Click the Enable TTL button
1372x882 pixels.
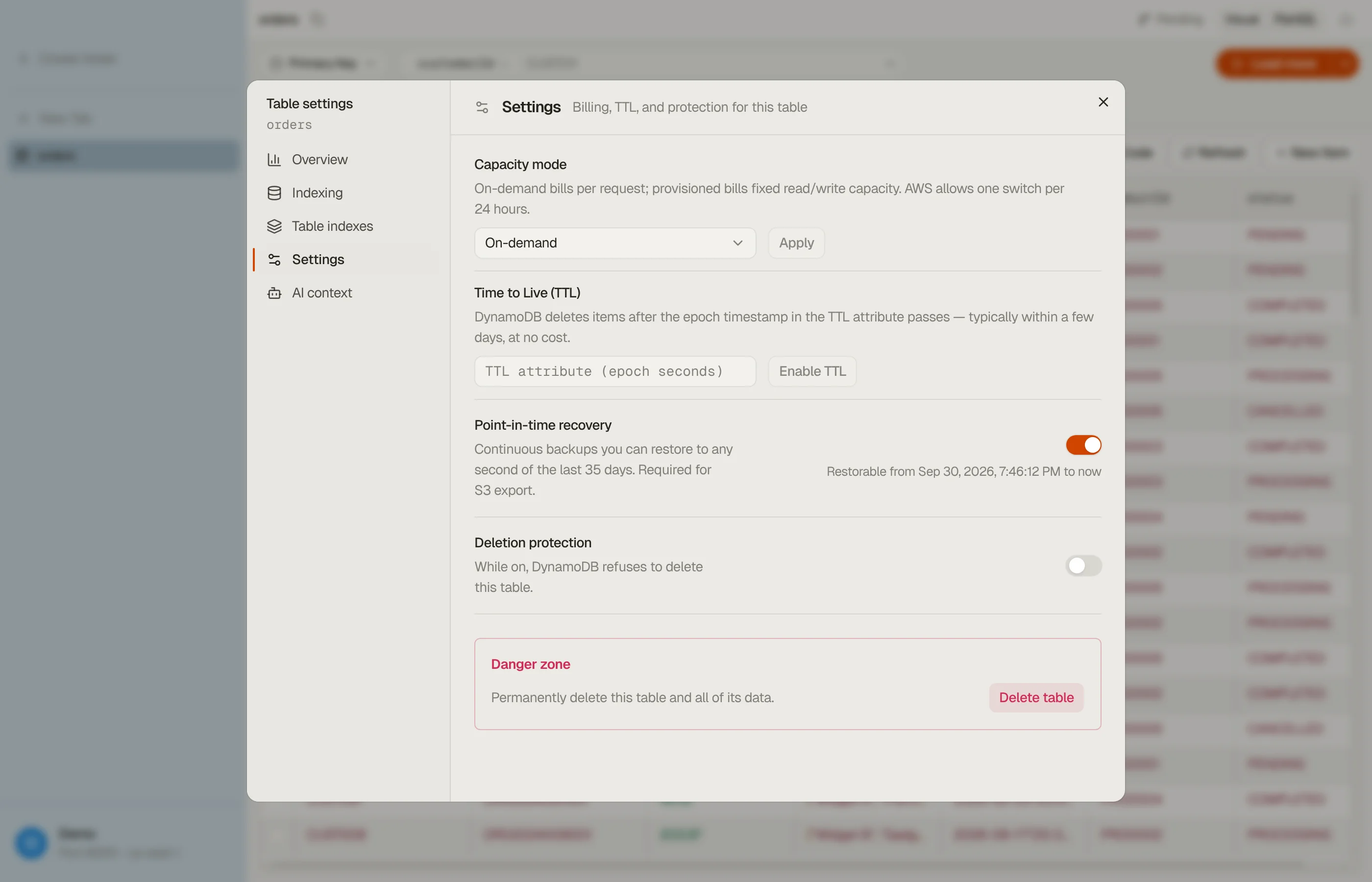(x=812, y=371)
